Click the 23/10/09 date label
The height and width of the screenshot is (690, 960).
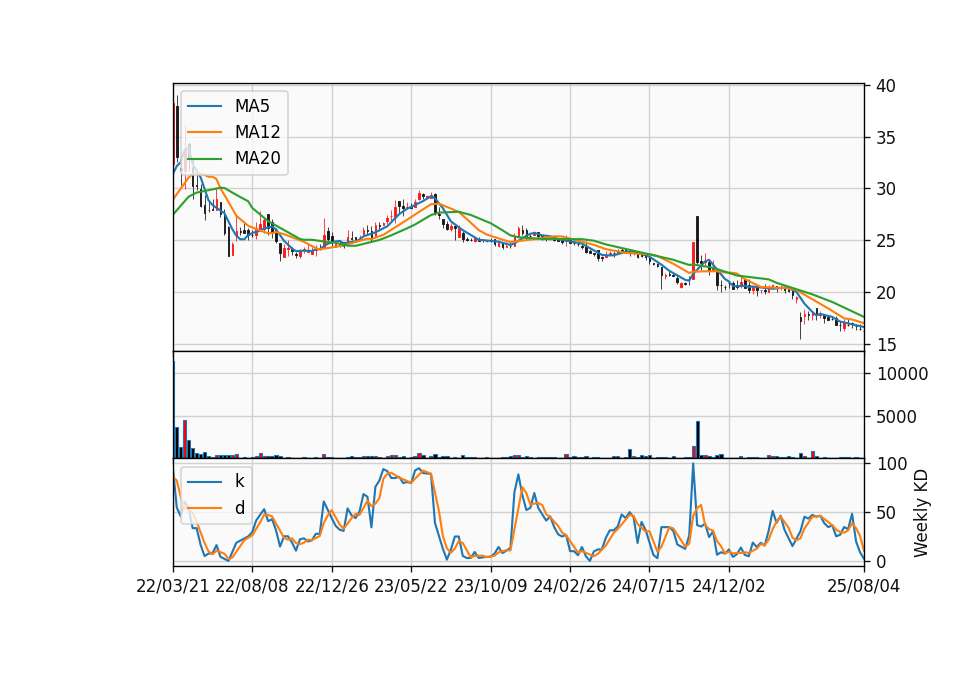[x=490, y=587]
